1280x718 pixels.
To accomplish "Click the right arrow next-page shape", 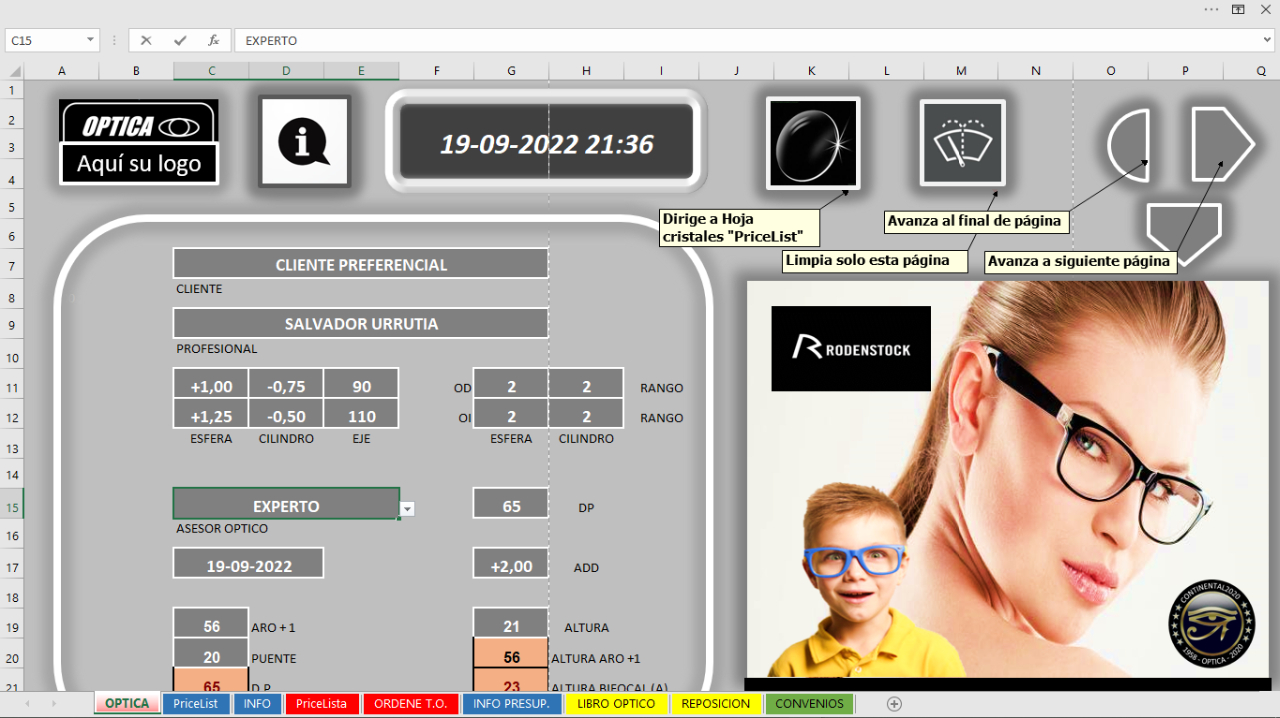I will (1222, 145).
